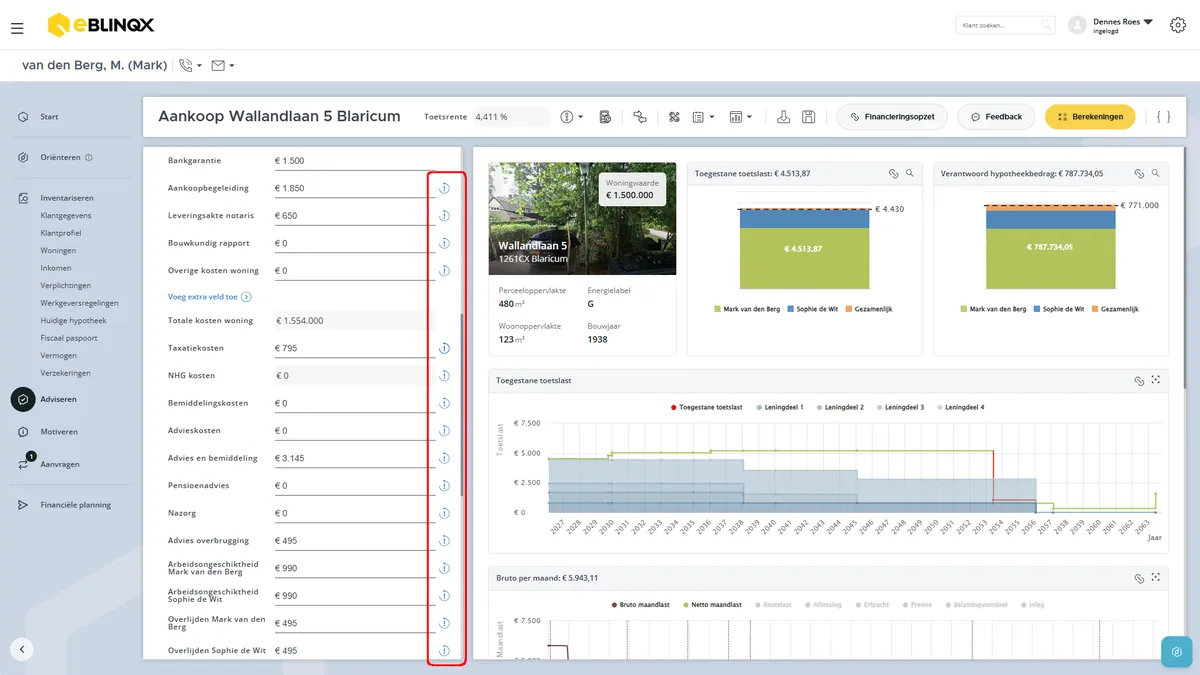The width and height of the screenshot is (1200, 675).
Task: Show info for Aankoopbegeleiding
Action: [444, 188]
